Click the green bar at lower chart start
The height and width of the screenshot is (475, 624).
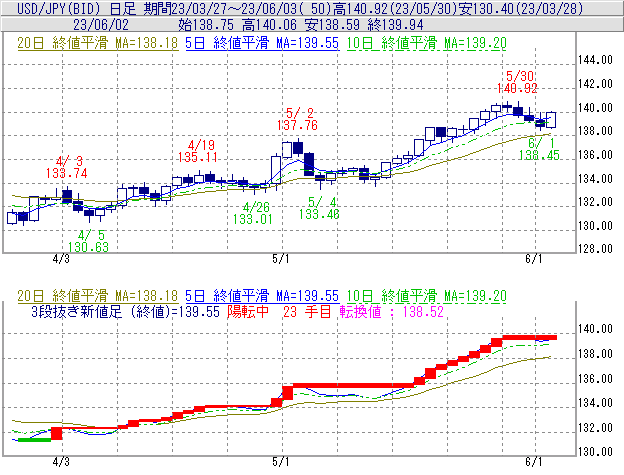pyautogui.click(x=35, y=440)
